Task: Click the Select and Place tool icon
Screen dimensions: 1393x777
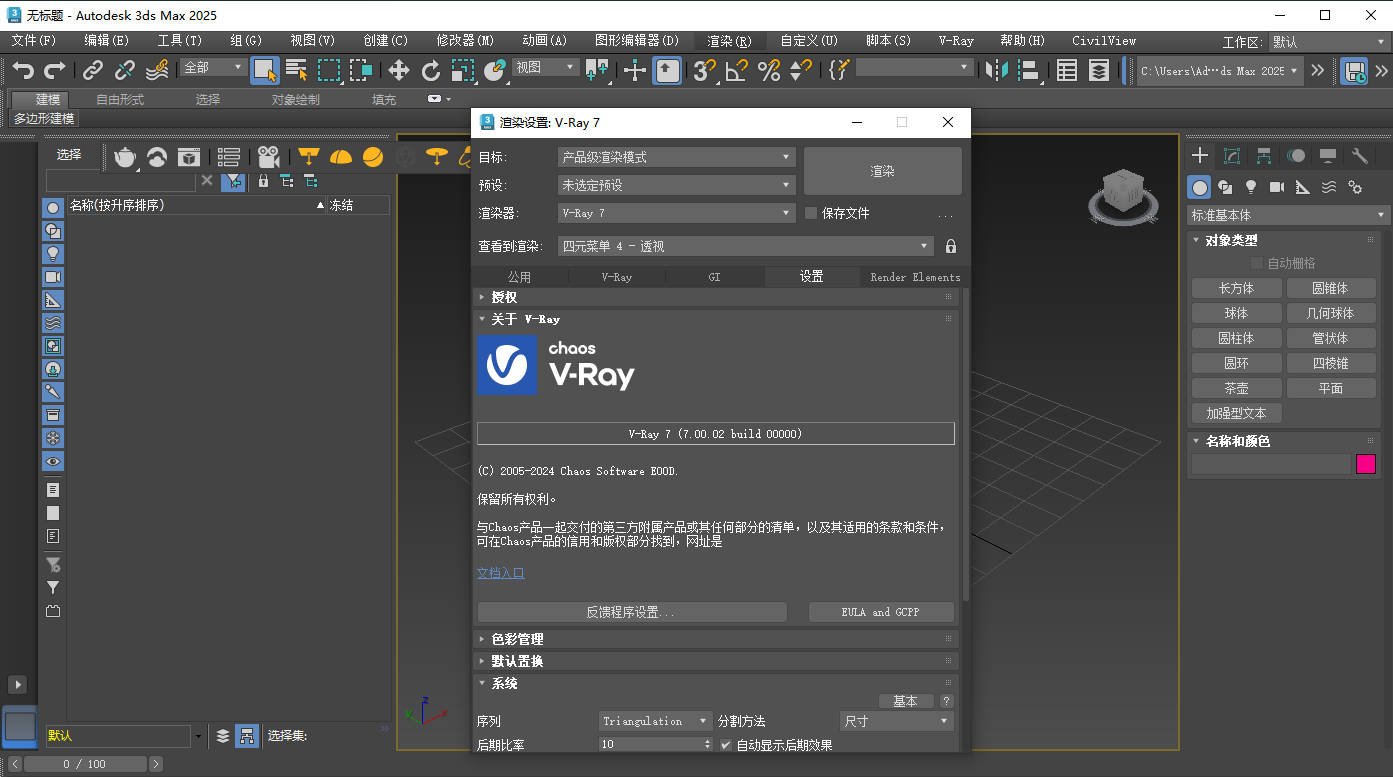Action: tap(495, 70)
